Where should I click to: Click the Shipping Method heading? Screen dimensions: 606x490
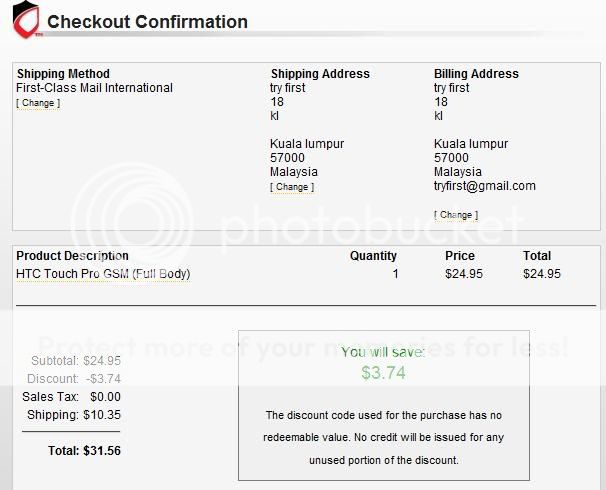pyautogui.click(x=63, y=74)
